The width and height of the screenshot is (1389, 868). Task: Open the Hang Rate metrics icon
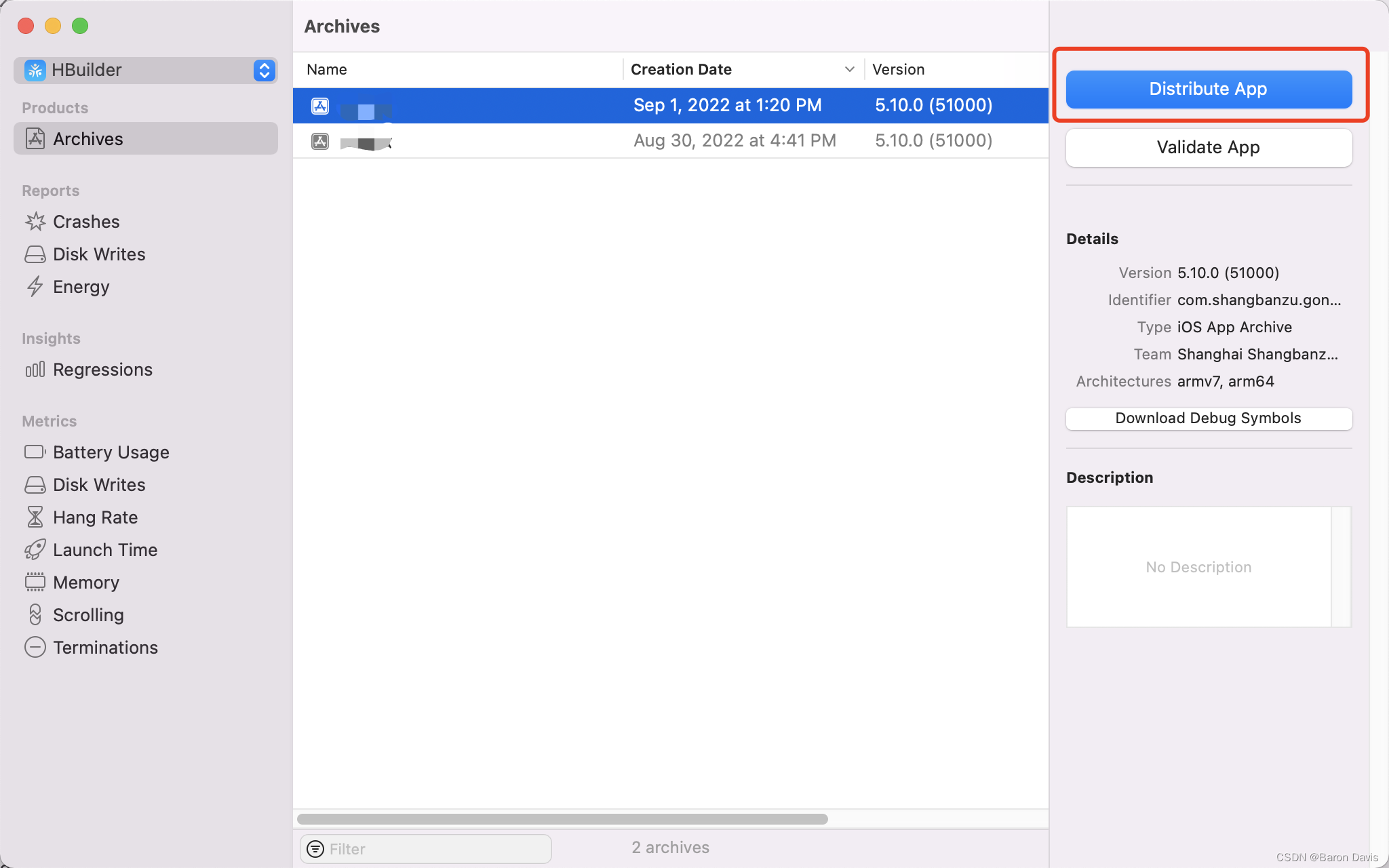point(35,516)
